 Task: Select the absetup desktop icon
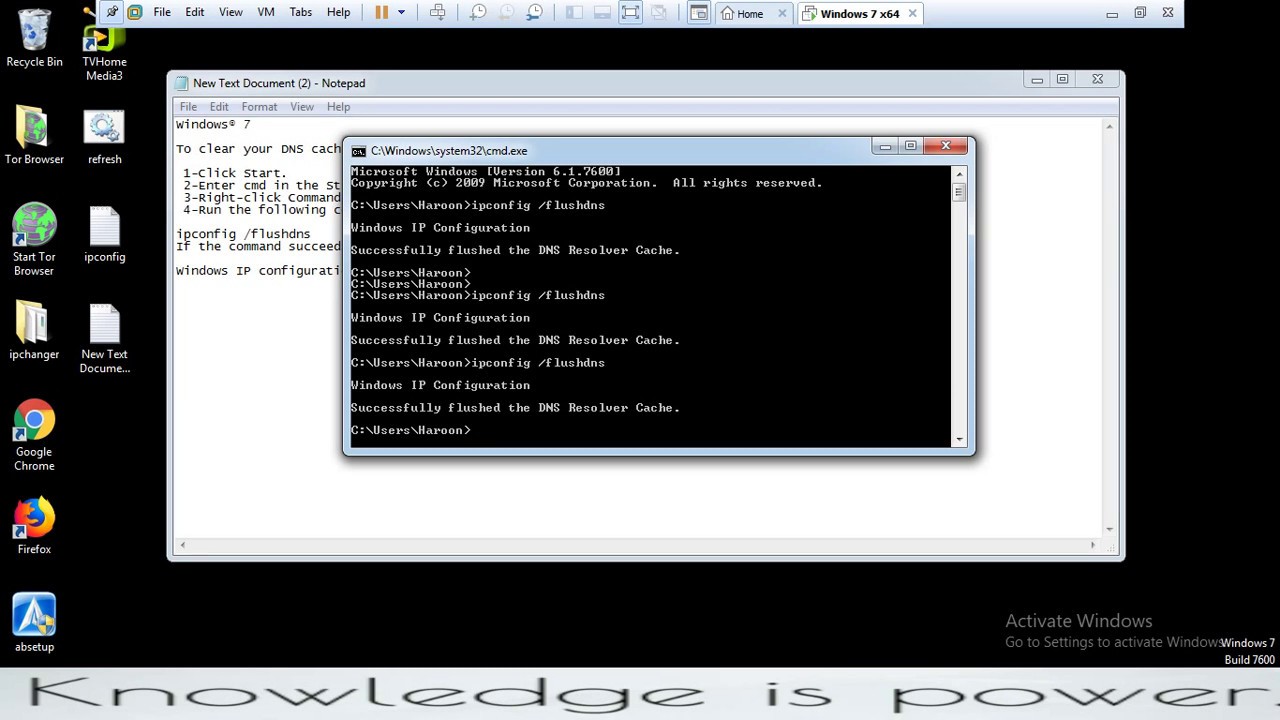pyautogui.click(x=34, y=623)
